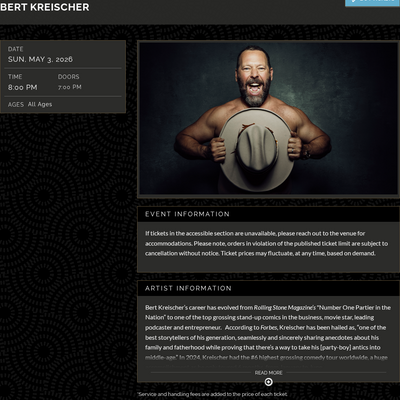Click the 8:00 PM show time
Image resolution: width=400 pixels, height=400 pixels.
23,87
